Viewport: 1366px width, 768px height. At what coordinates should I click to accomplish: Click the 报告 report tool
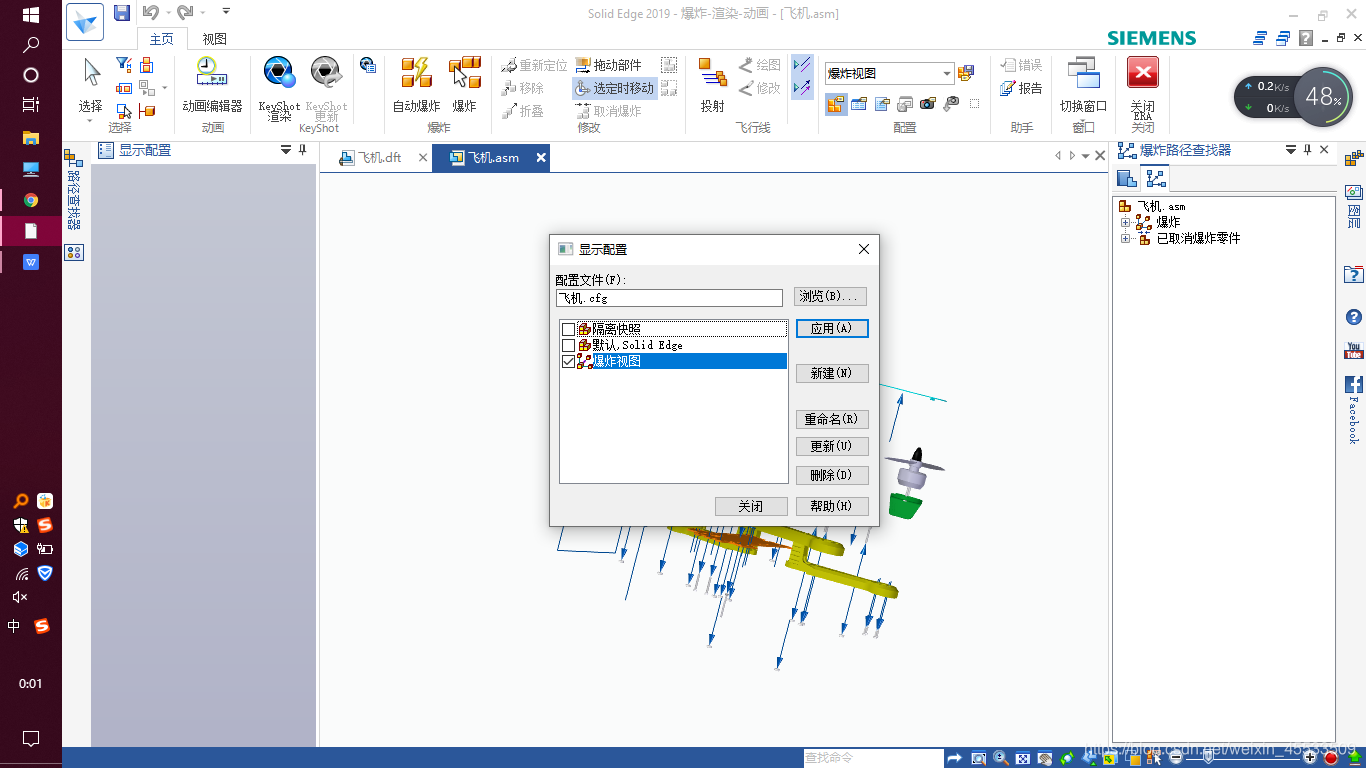coord(1022,88)
